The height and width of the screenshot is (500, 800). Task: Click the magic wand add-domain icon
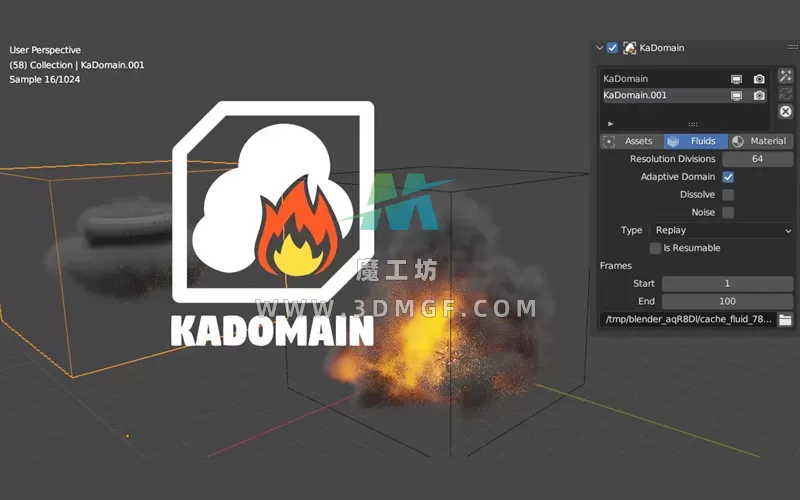tap(785, 76)
